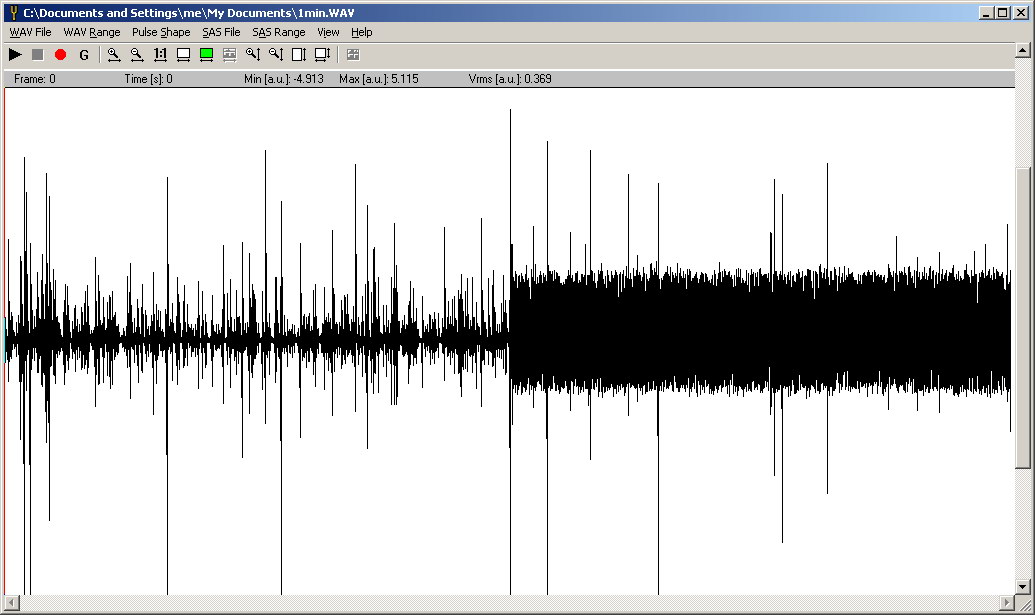Zoom out vertically with magnifier icon
This screenshot has height=615, width=1035.
coord(275,55)
